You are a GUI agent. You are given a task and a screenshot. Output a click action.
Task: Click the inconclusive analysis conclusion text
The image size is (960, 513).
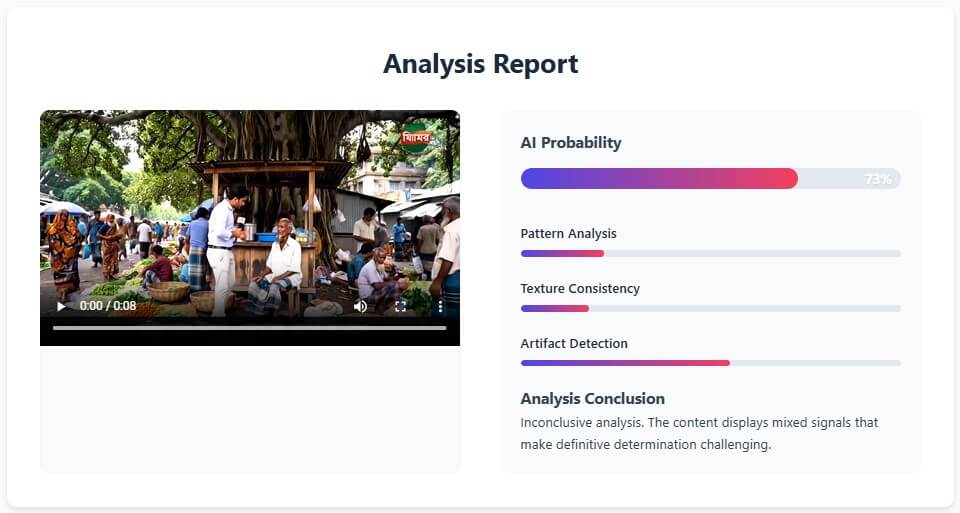tap(699, 433)
